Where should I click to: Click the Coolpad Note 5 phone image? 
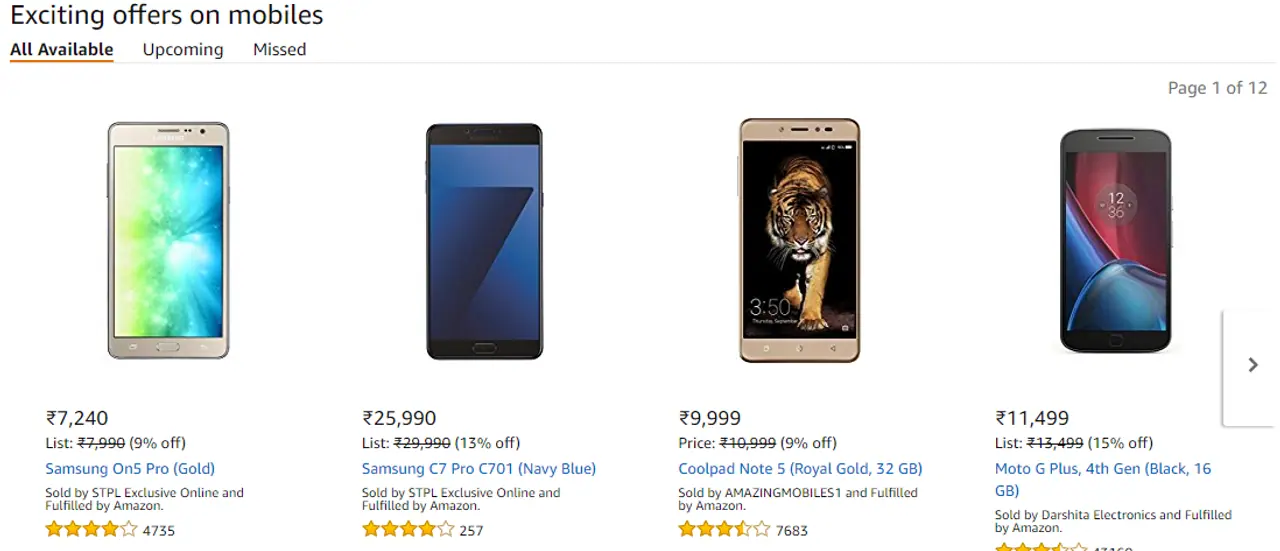(800, 240)
